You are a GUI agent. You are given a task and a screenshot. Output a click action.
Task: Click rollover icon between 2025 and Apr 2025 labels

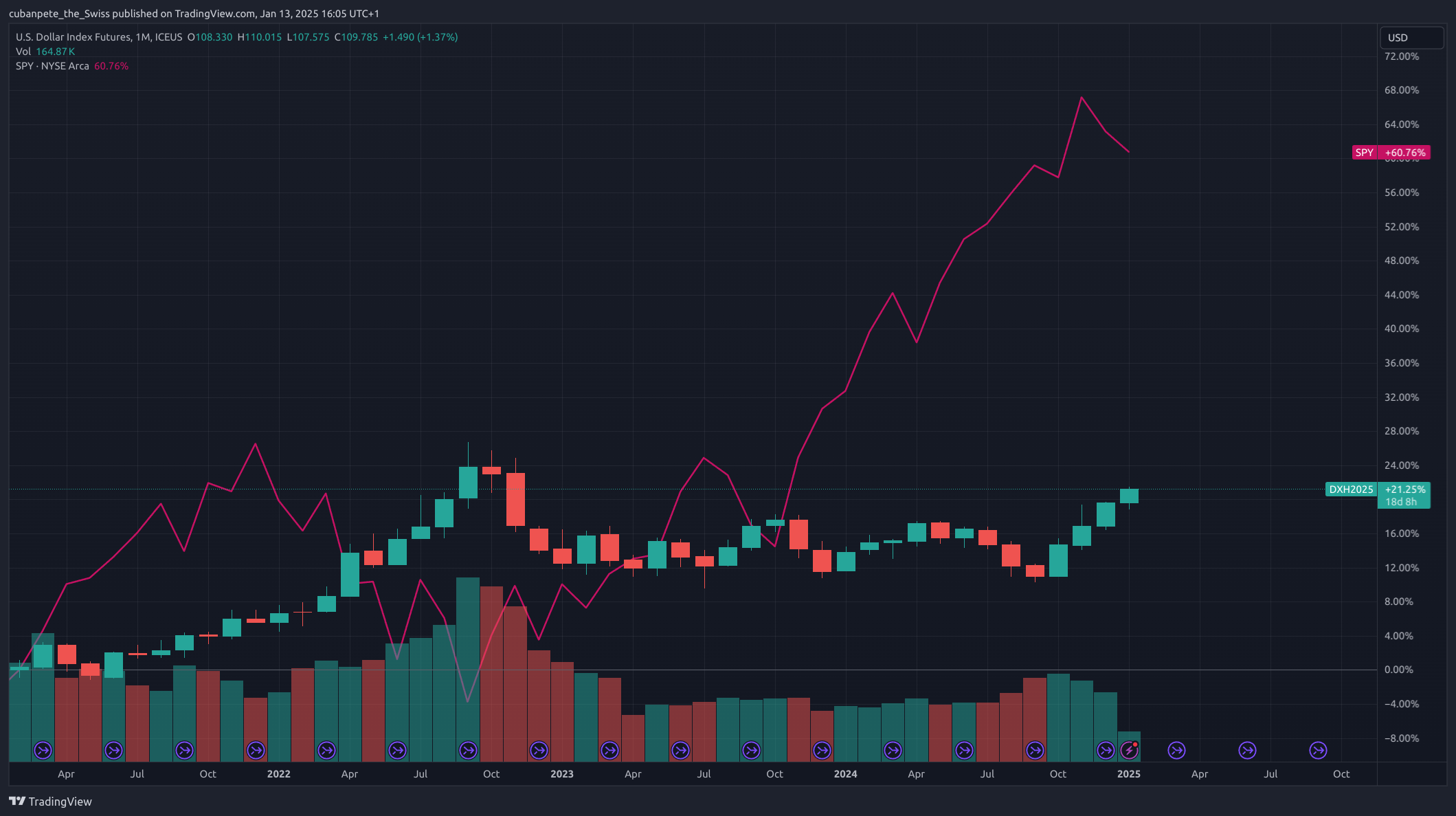point(1176,750)
